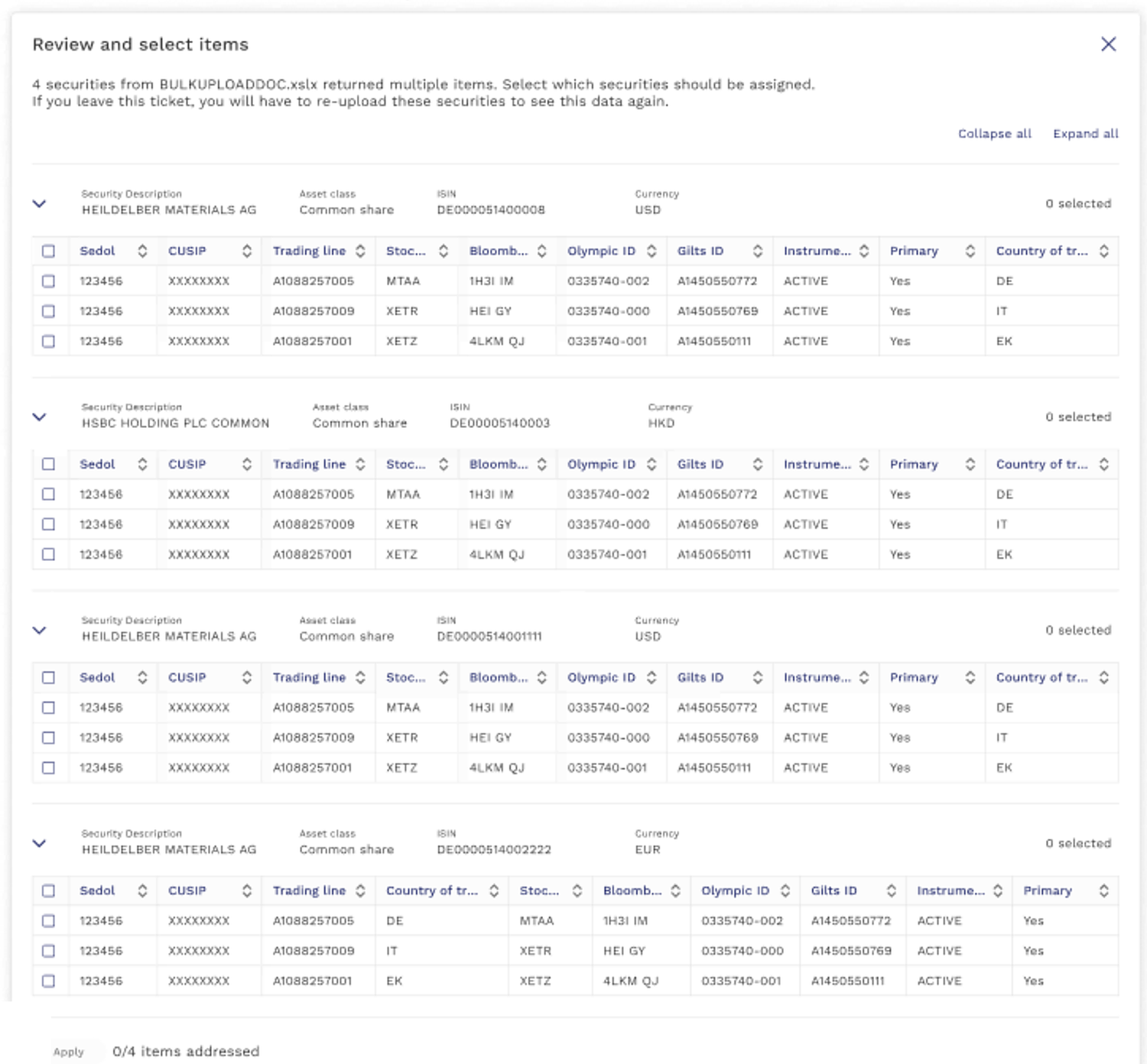Image resolution: width=1147 pixels, height=1064 pixels.
Task: Click the Collapse all link
Action: pos(995,134)
